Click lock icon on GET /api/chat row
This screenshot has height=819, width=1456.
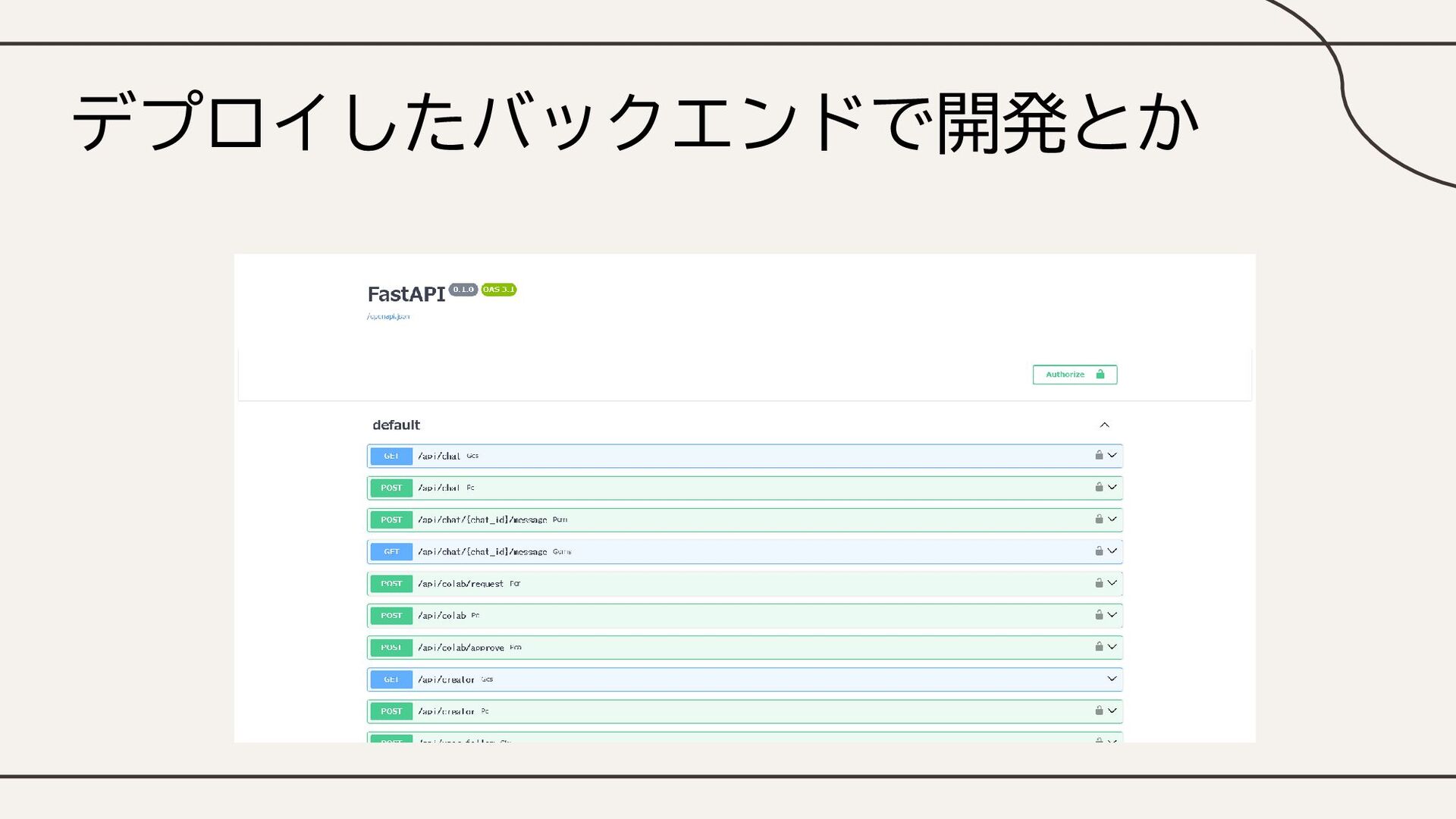pyautogui.click(x=1099, y=455)
